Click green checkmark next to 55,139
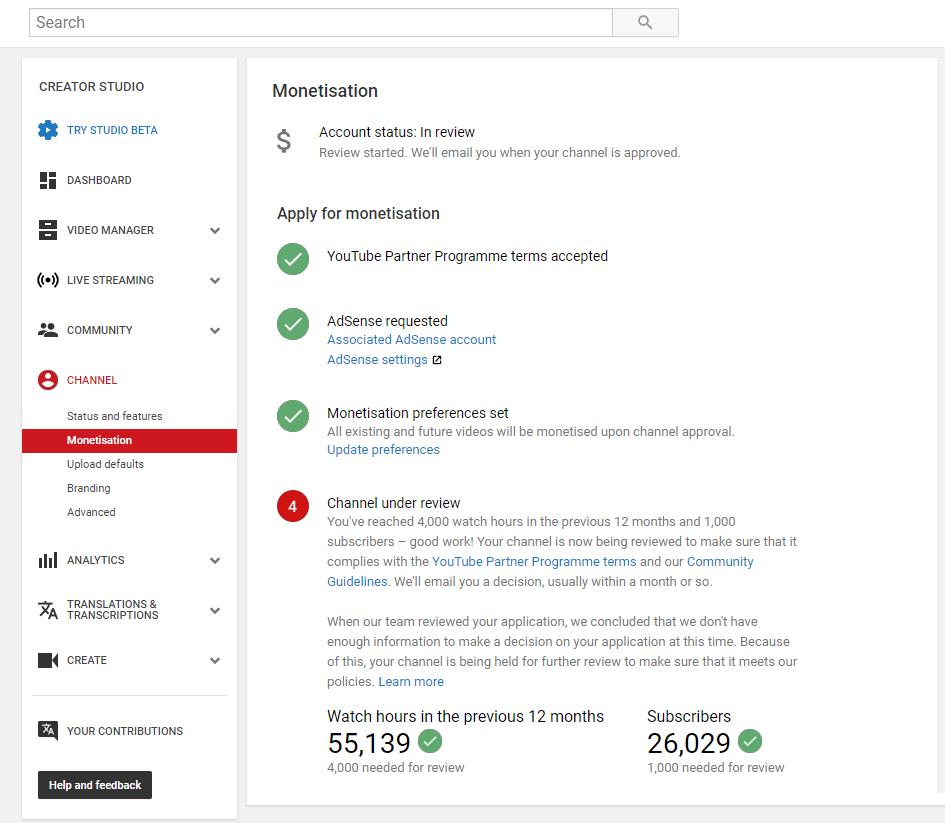 coord(430,741)
